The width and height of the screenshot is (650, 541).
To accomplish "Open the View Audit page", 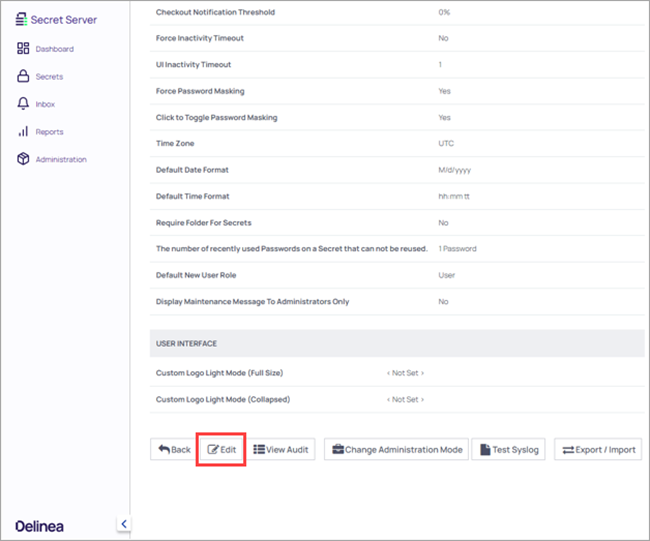I will pos(283,450).
